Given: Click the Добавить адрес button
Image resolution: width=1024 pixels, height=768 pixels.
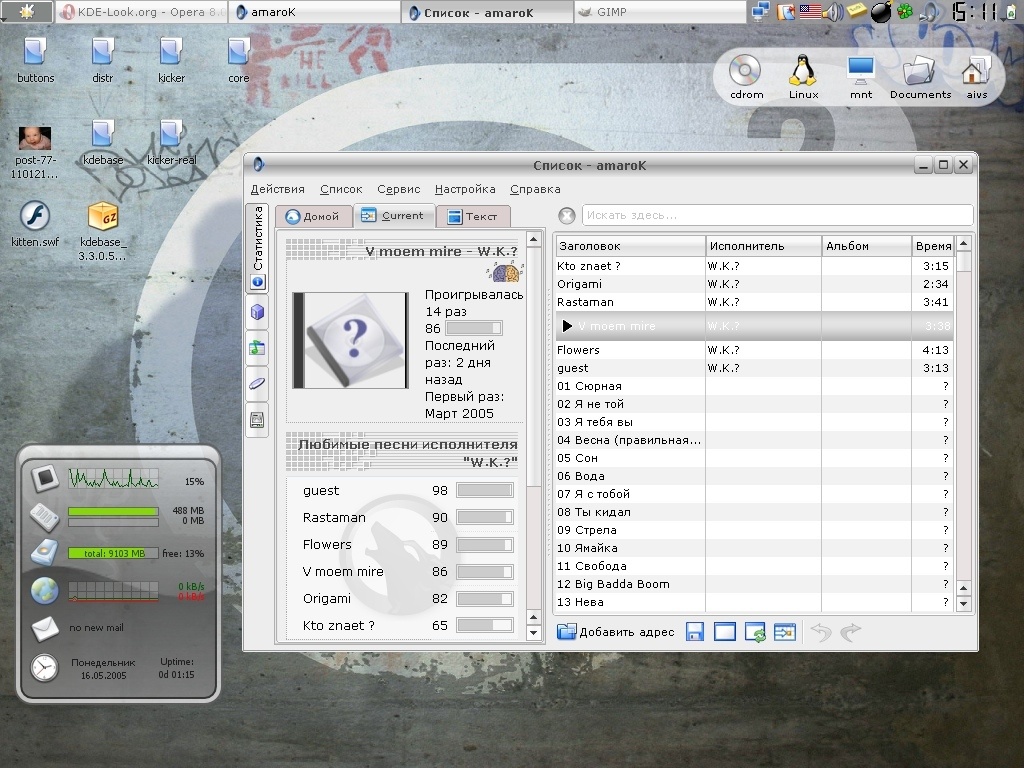Looking at the screenshot, I should [616, 632].
